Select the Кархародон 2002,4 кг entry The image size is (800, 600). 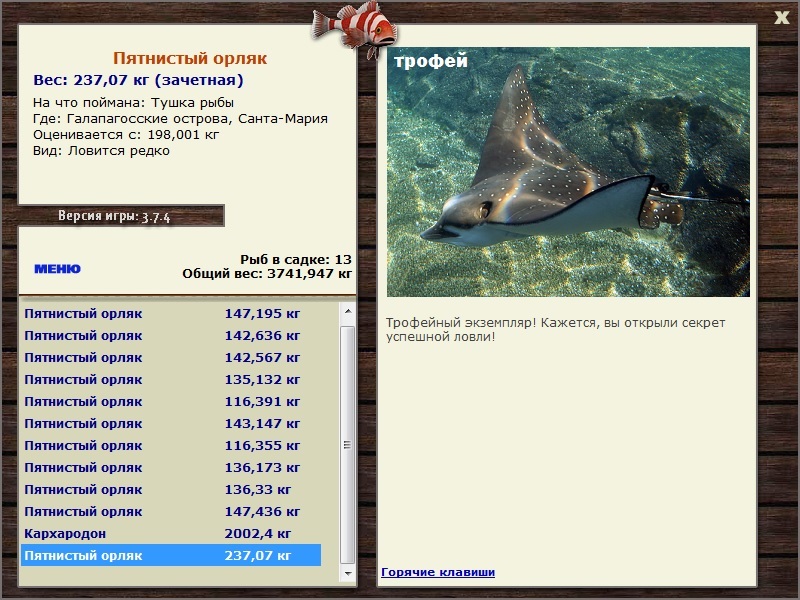171,534
